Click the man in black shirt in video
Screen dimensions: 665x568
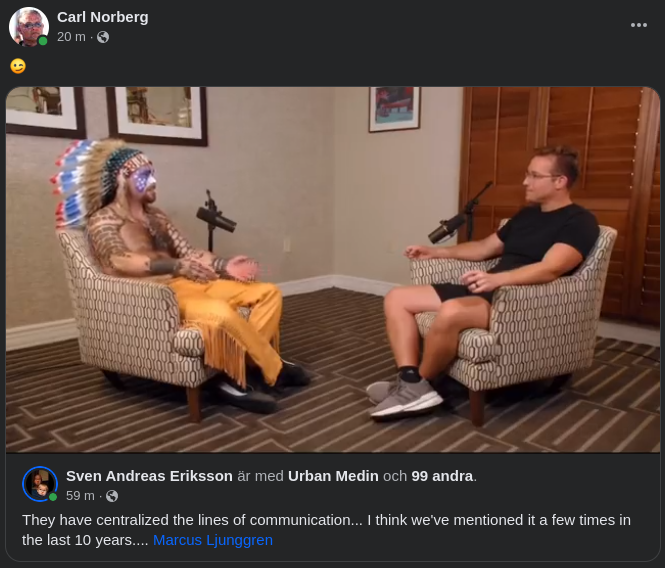tap(483, 280)
